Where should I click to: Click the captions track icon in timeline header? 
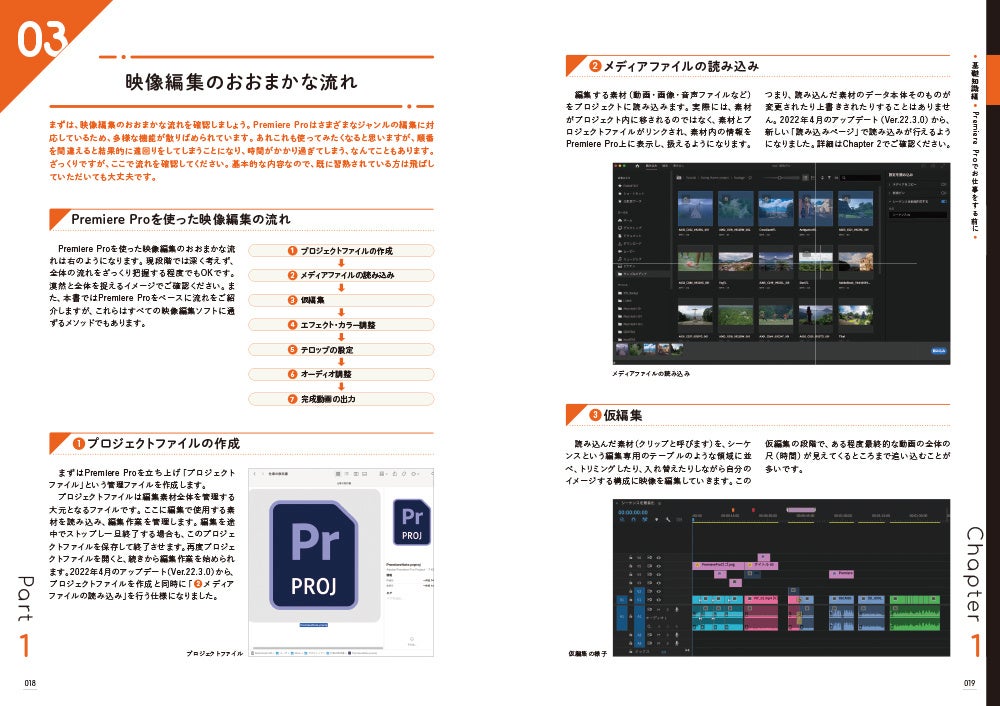click(679, 519)
